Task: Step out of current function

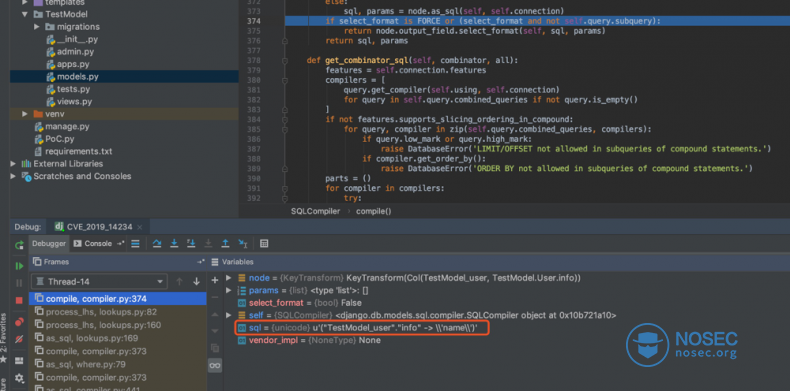Action: tap(225, 243)
